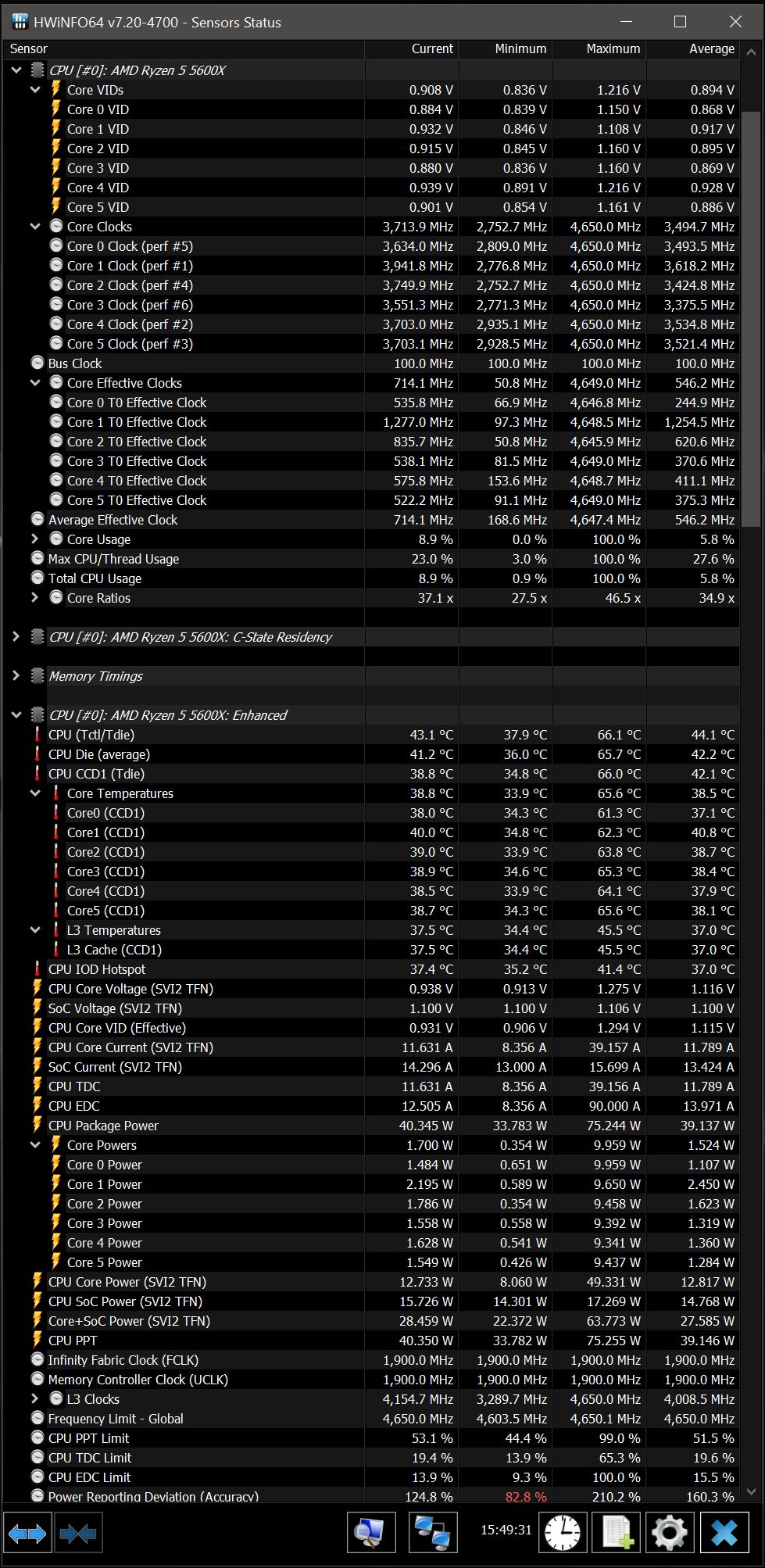The image size is (765, 1568).
Task: Click the Average column header
Action: point(710,48)
